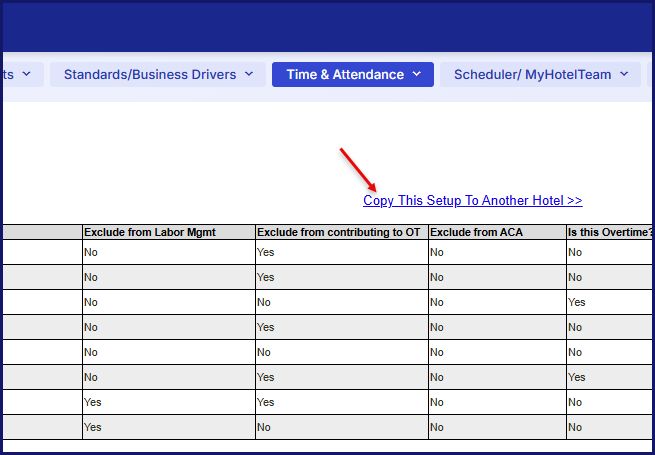
Task: Click last row's Yes under Exclude from Labor Mgmt
Action: pyautogui.click(x=93, y=427)
